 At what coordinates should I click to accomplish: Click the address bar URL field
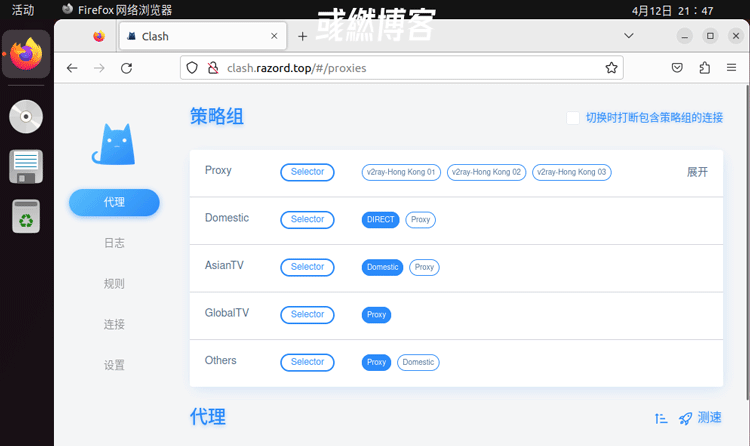pyautogui.click(x=400, y=68)
